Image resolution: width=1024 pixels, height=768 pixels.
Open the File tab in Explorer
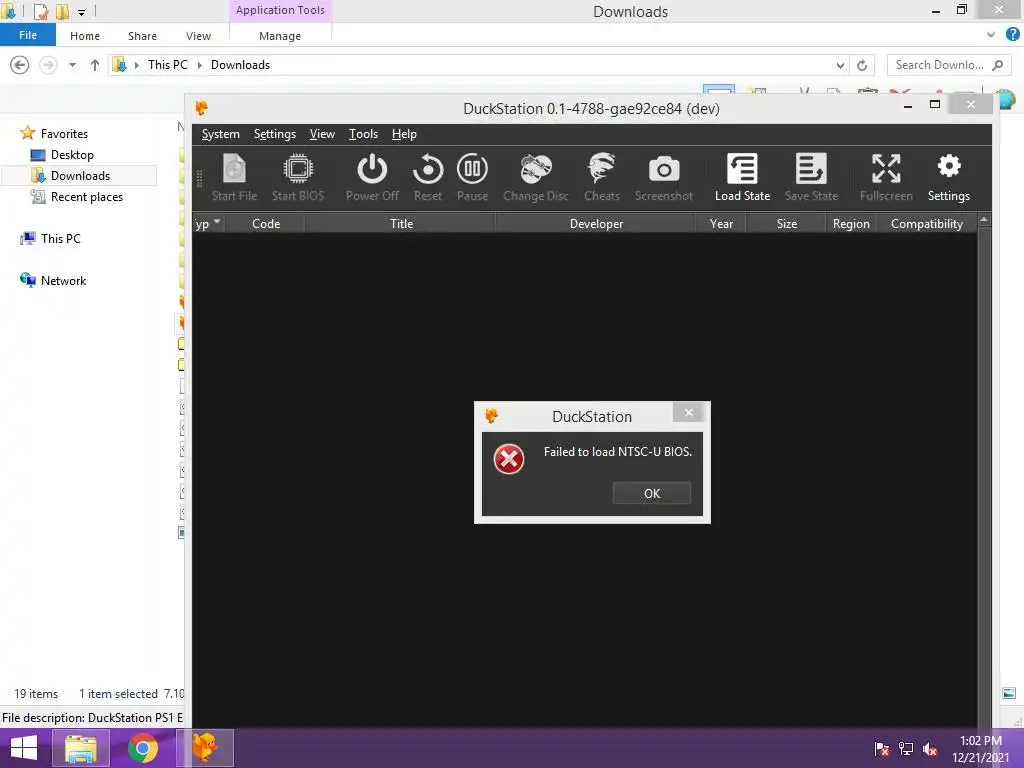click(27, 35)
